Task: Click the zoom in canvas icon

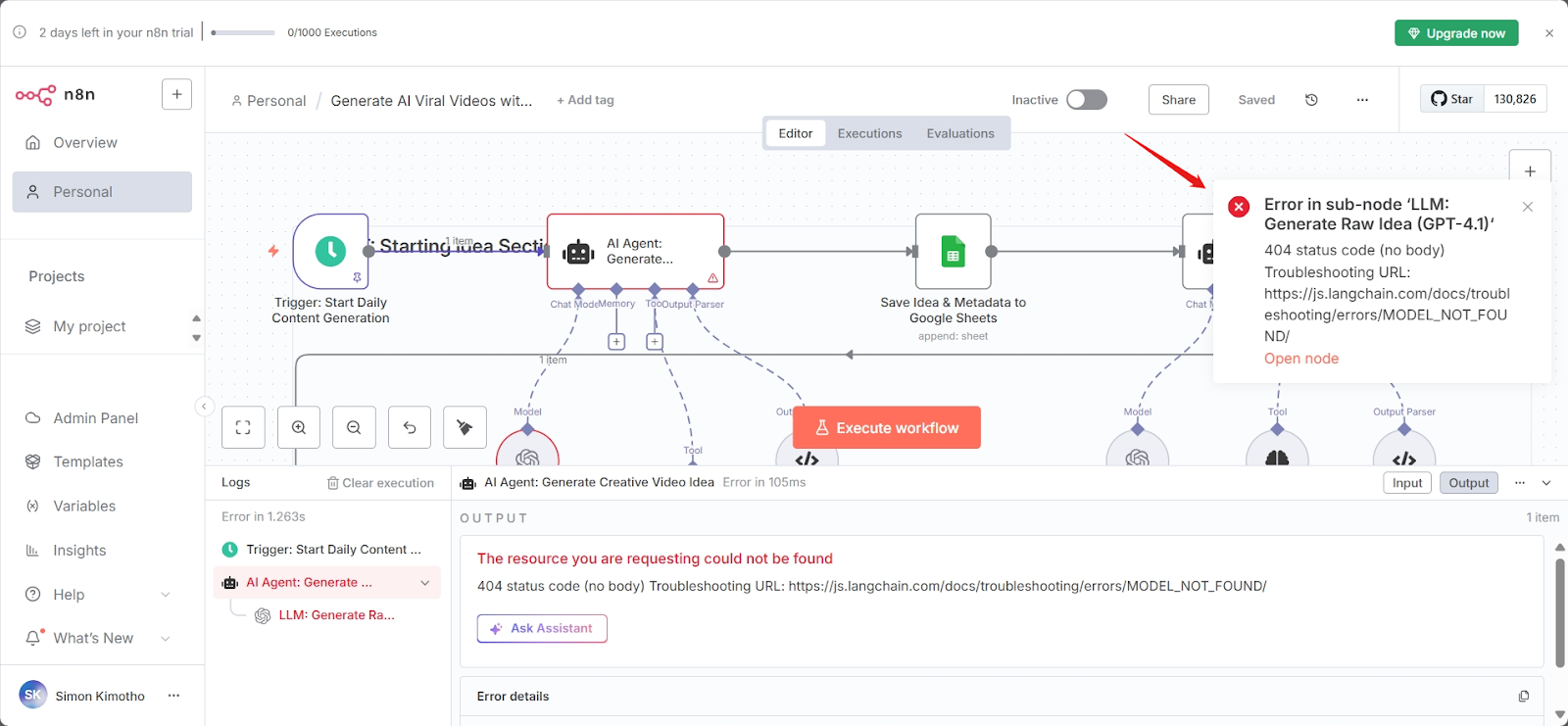Action: point(299,428)
